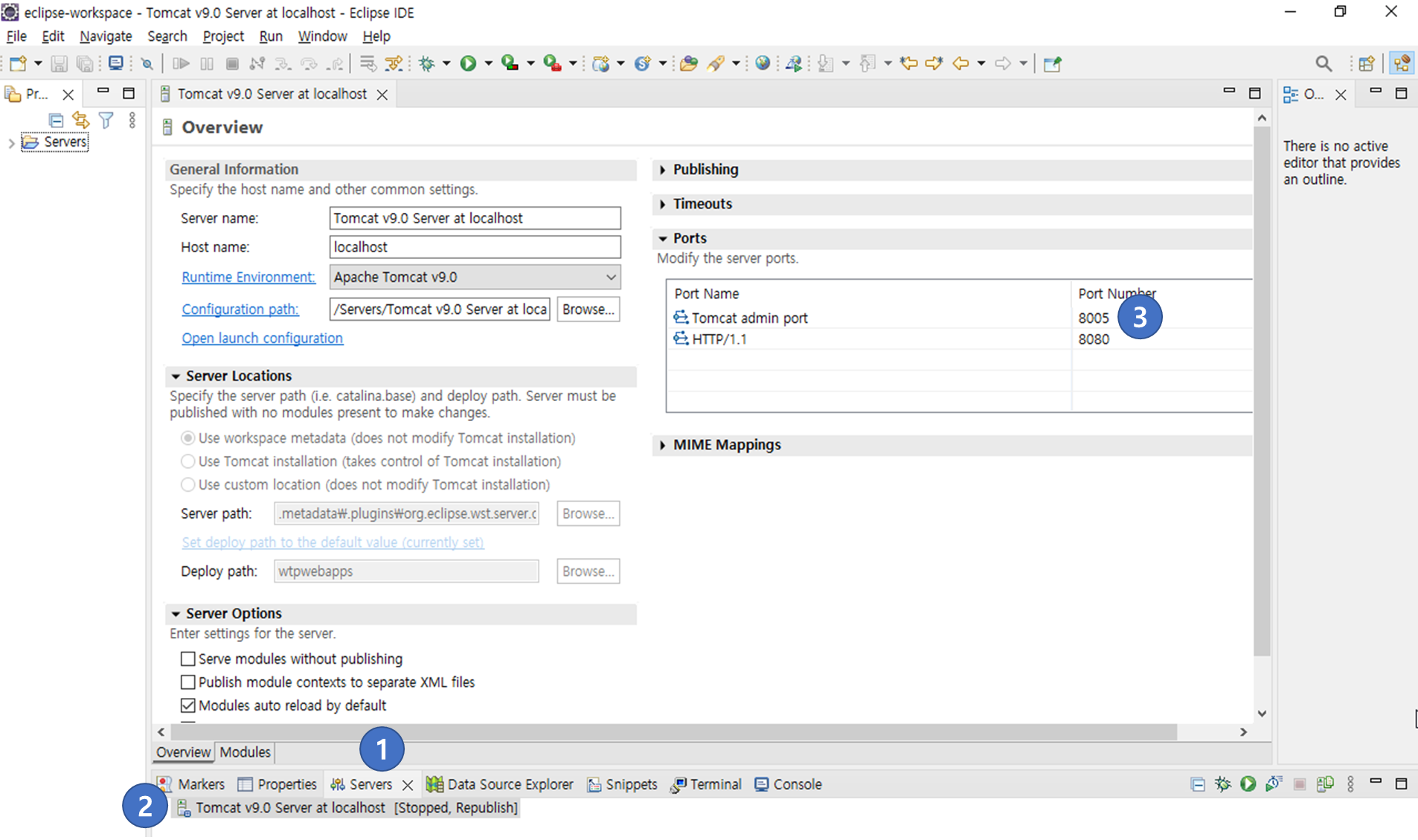Click the Configuration path link
The height and width of the screenshot is (840, 1418).
240,309
